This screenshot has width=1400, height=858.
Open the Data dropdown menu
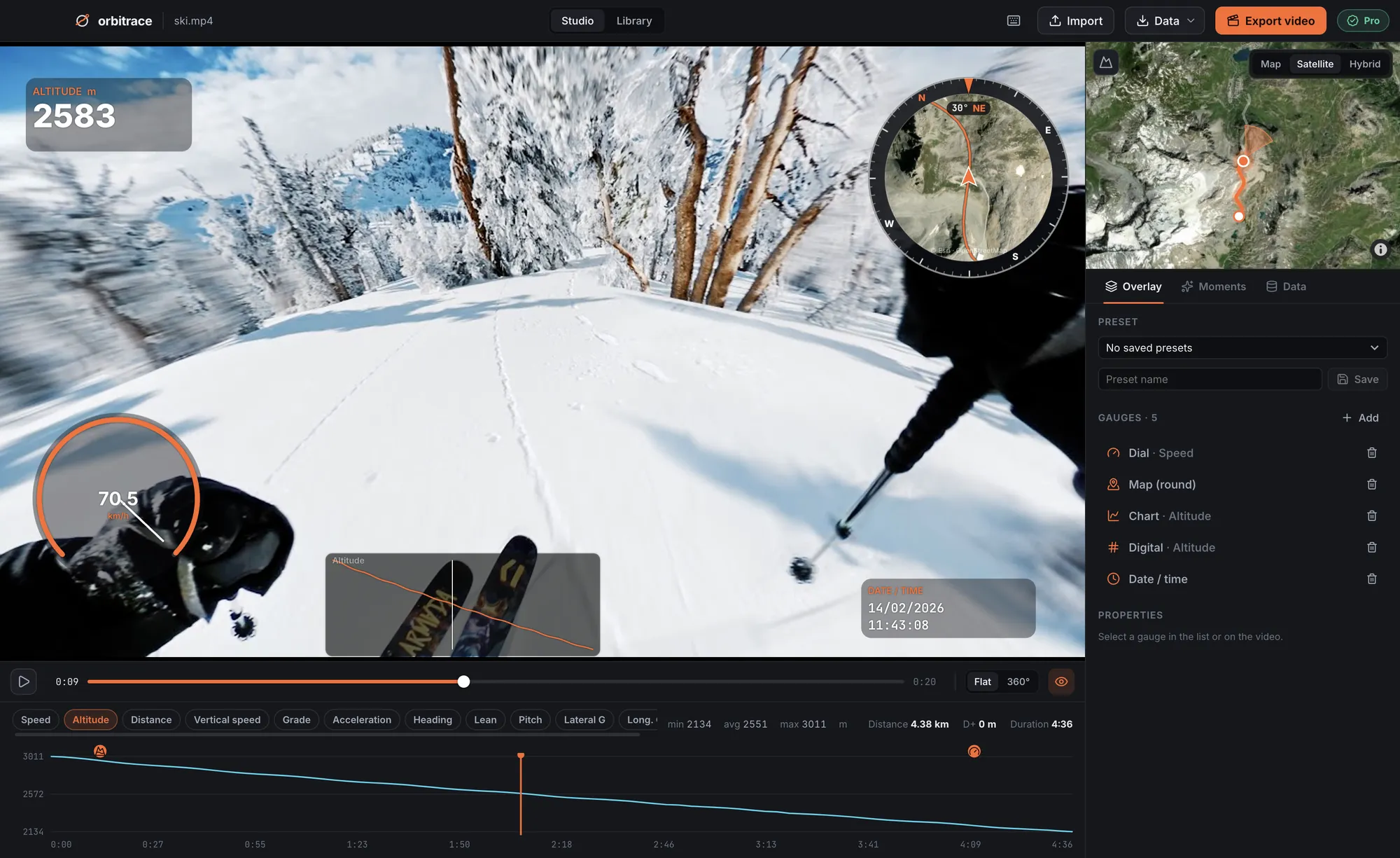[x=1165, y=20]
